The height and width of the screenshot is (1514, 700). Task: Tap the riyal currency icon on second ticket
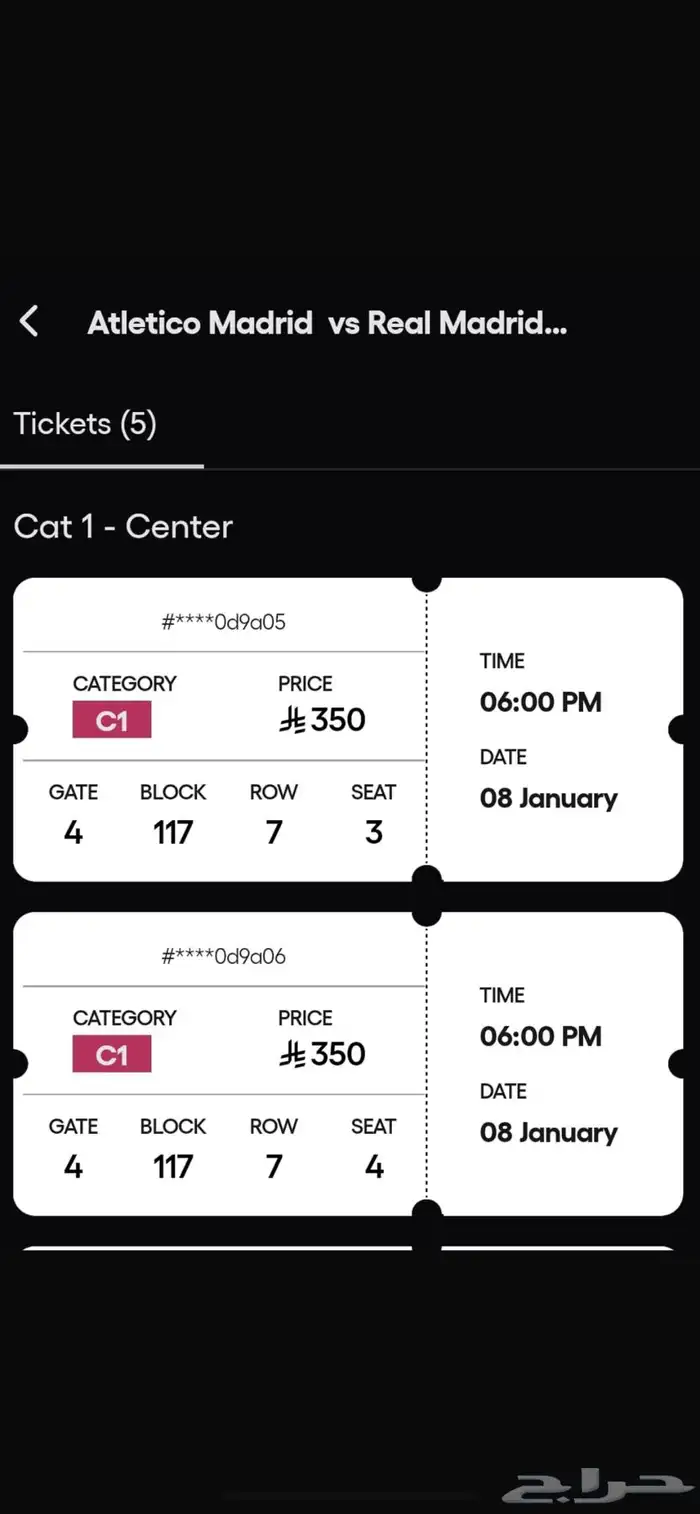click(292, 1054)
